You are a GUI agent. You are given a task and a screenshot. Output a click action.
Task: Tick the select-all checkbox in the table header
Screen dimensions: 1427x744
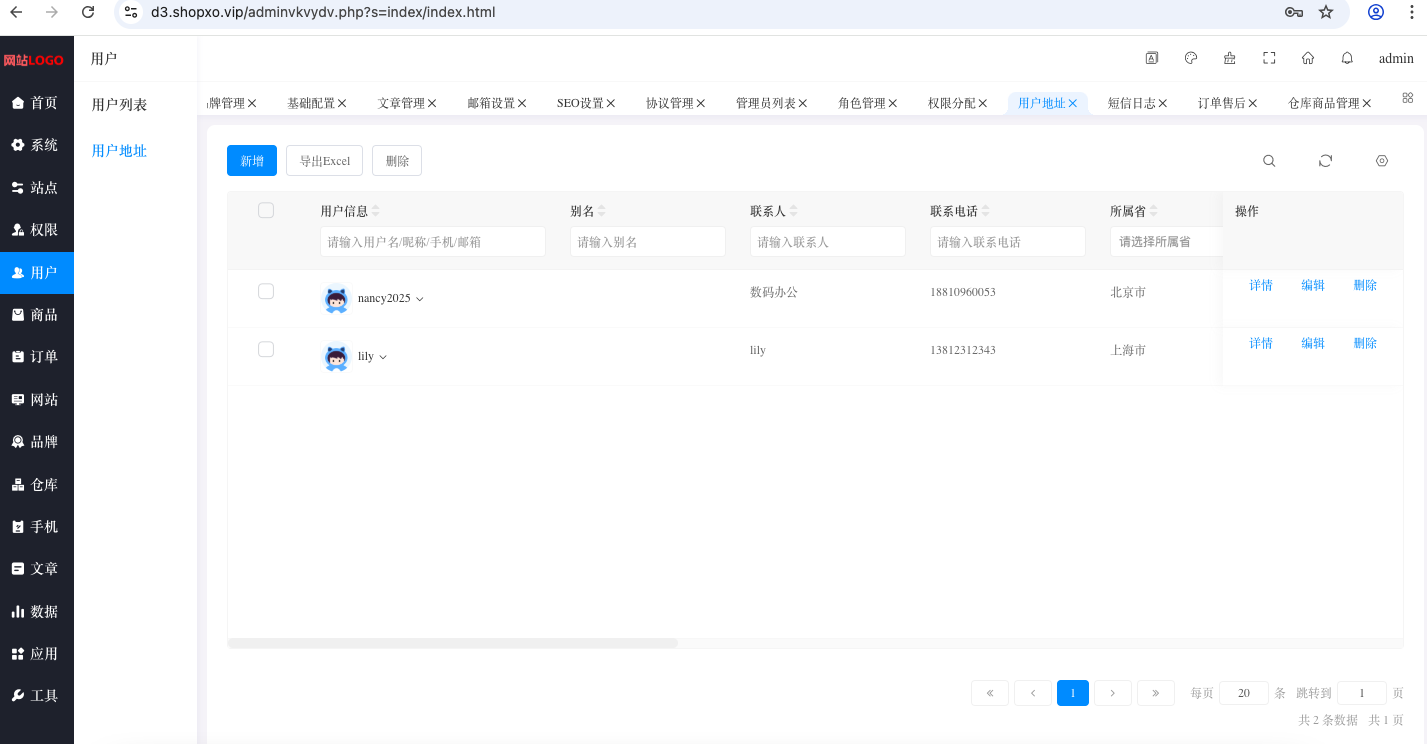point(266,210)
